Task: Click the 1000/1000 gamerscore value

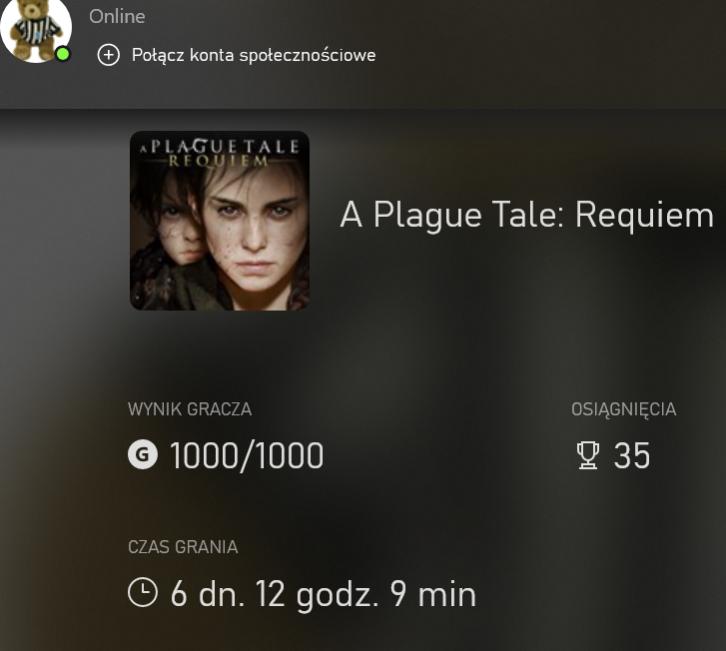Action: click(x=246, y=456)
